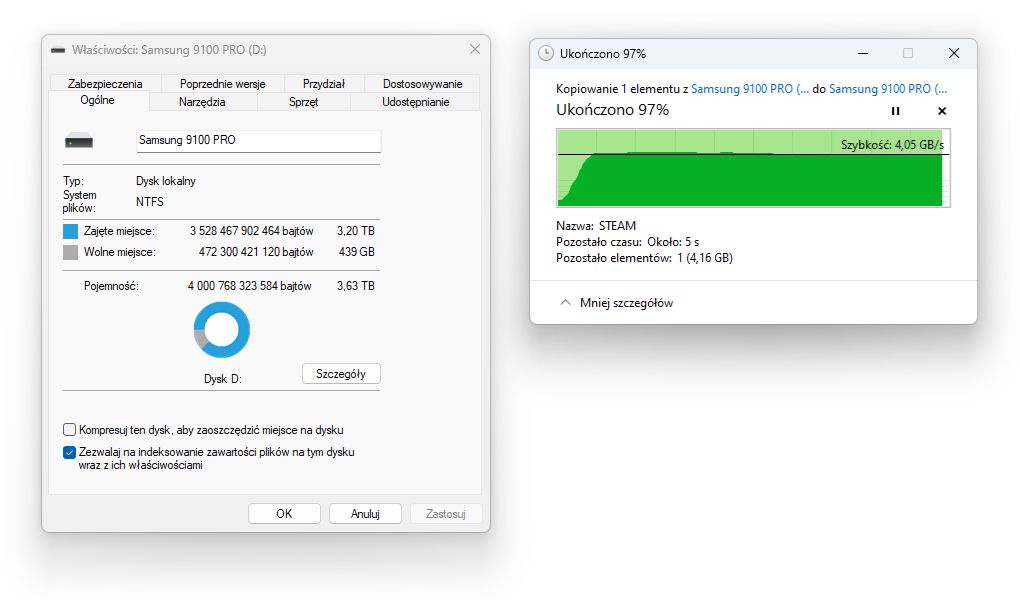
Task: Select the Ogólne tab
Action: coord(98,100)
